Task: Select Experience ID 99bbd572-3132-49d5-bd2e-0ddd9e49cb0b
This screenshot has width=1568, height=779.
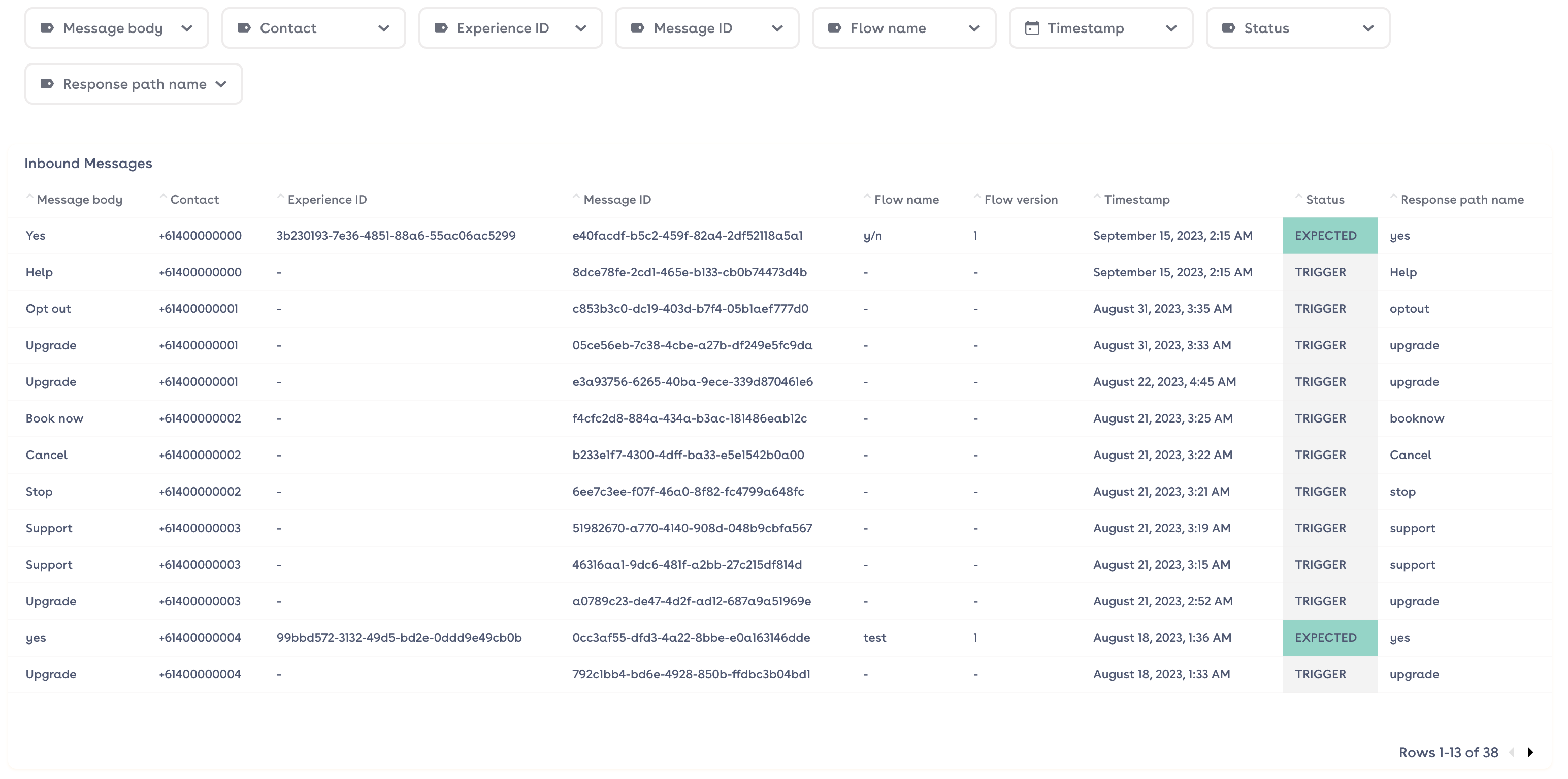Action: 399,638
